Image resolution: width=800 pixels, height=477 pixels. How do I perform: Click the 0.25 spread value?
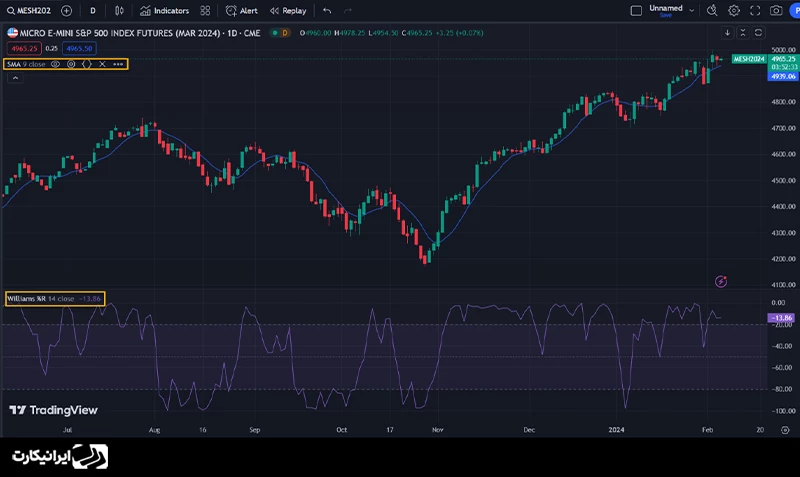pos(52,48)
